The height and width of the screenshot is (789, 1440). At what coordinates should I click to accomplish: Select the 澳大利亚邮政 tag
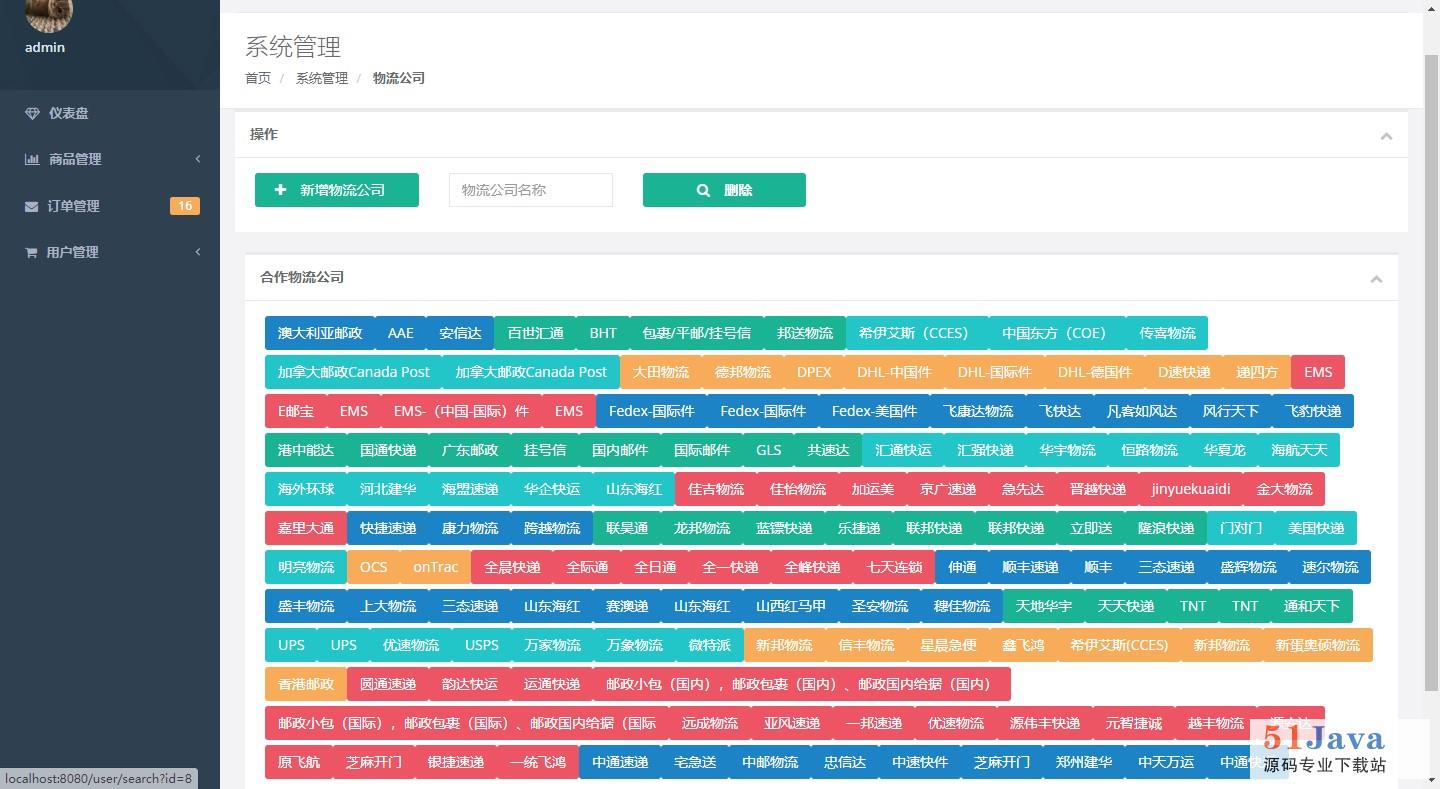(x=320, y=333)
